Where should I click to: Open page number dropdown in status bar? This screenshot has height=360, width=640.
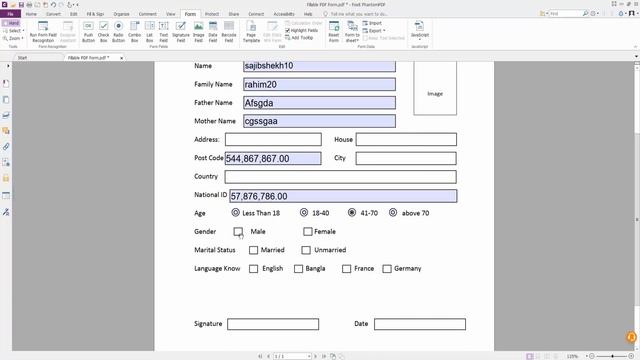pyautogui.click(x=309, y=356)
